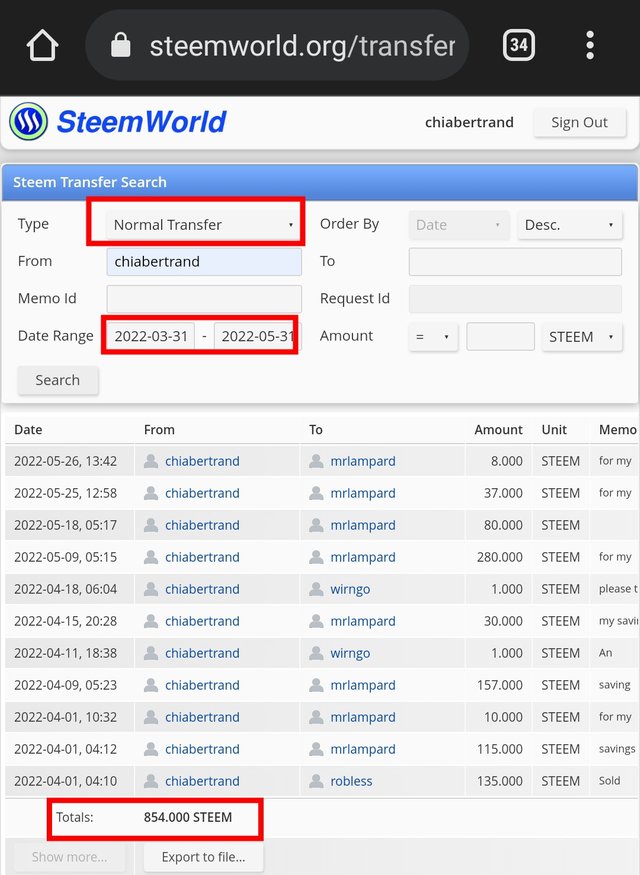Tap the browser home icon
640x875 pixels.
(x=42, y=45)
